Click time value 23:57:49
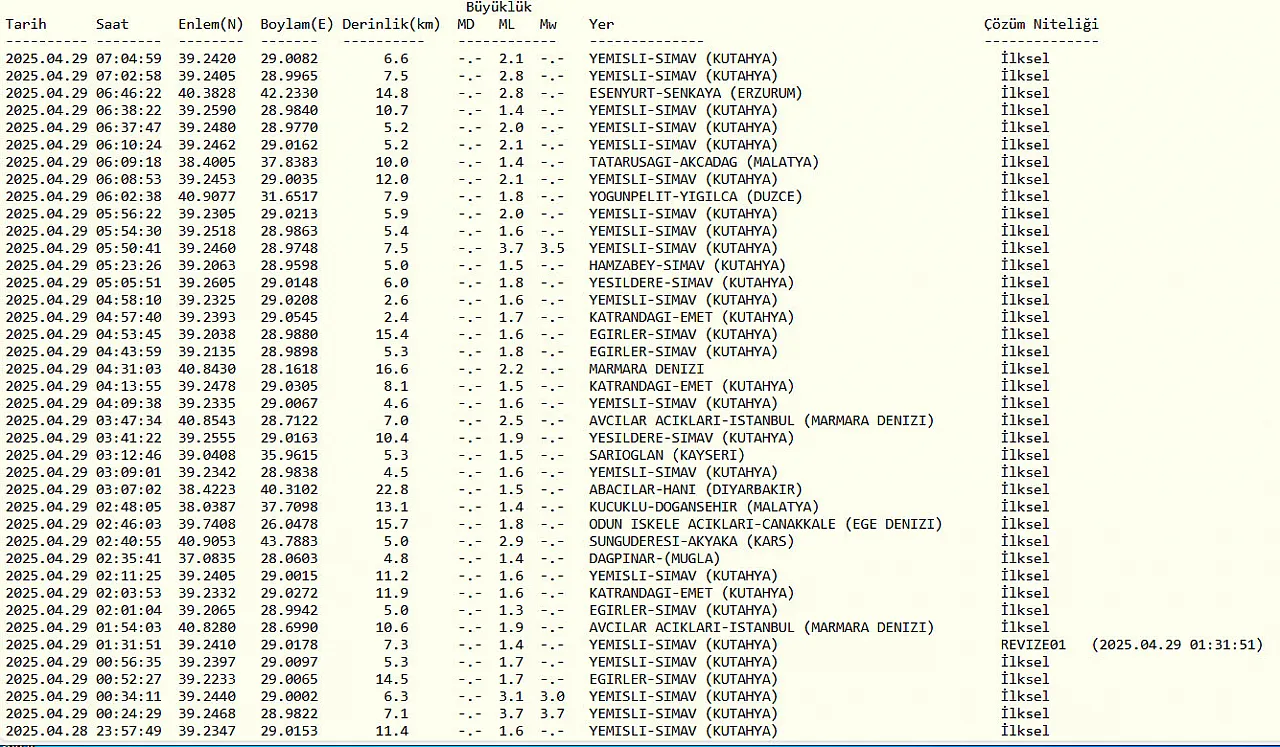This screenshot has width=1280, height=747. click(129, 731)
